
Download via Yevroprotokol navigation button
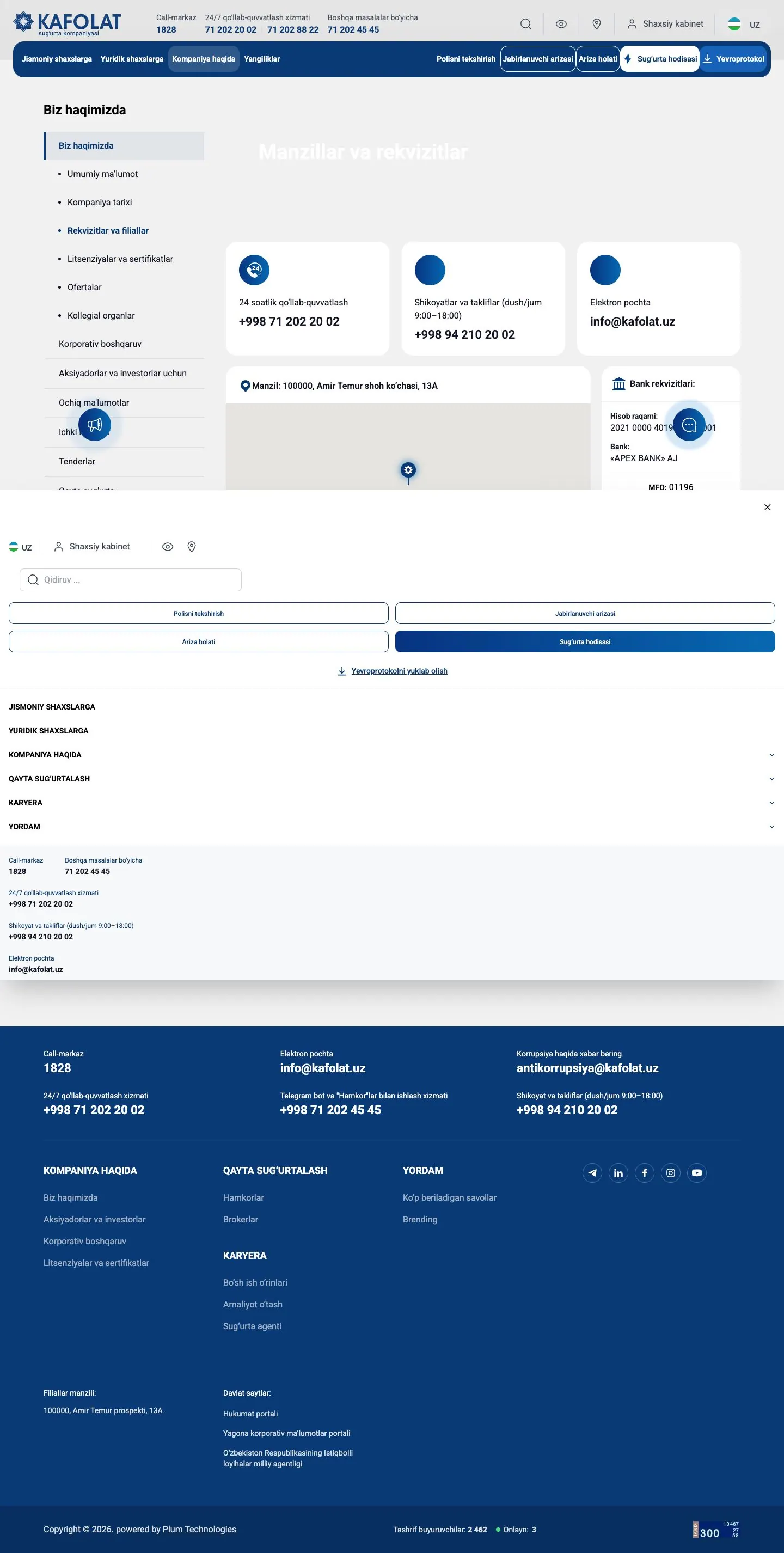(733, 59)
